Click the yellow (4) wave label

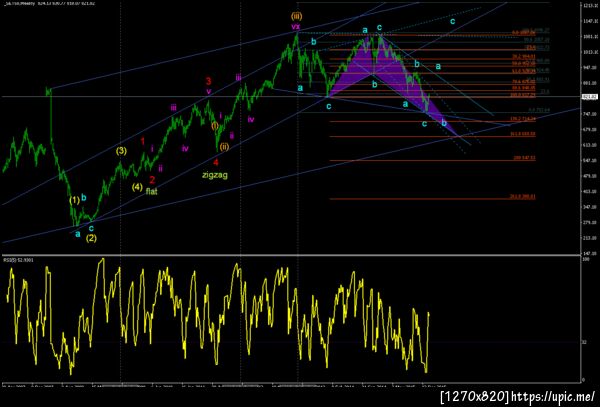point(137,187)
